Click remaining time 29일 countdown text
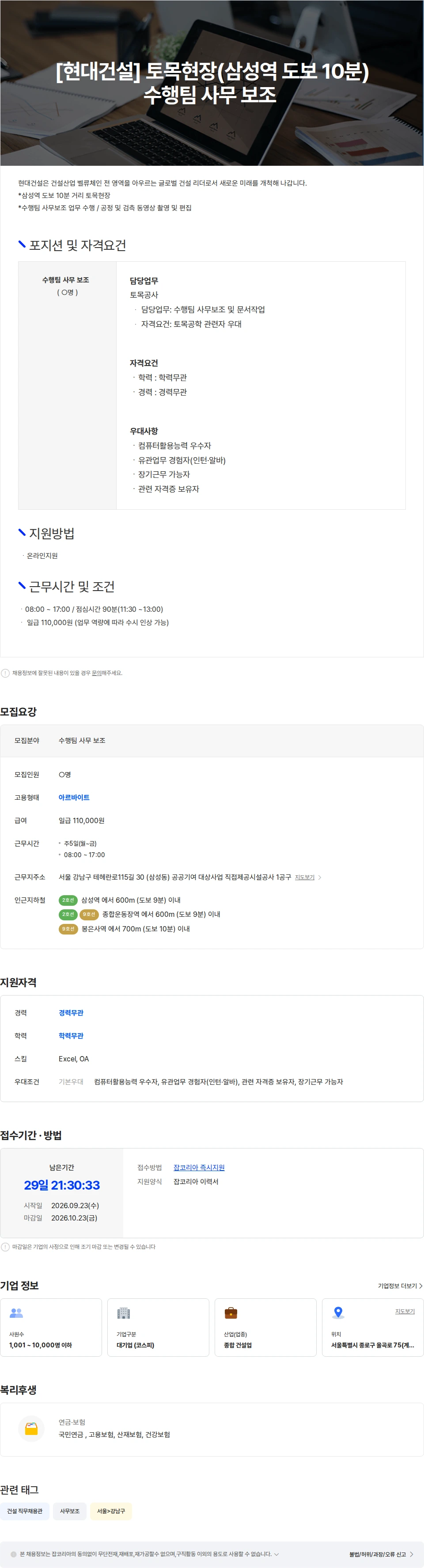The image size is (424, 1568). coord(62,1185)
